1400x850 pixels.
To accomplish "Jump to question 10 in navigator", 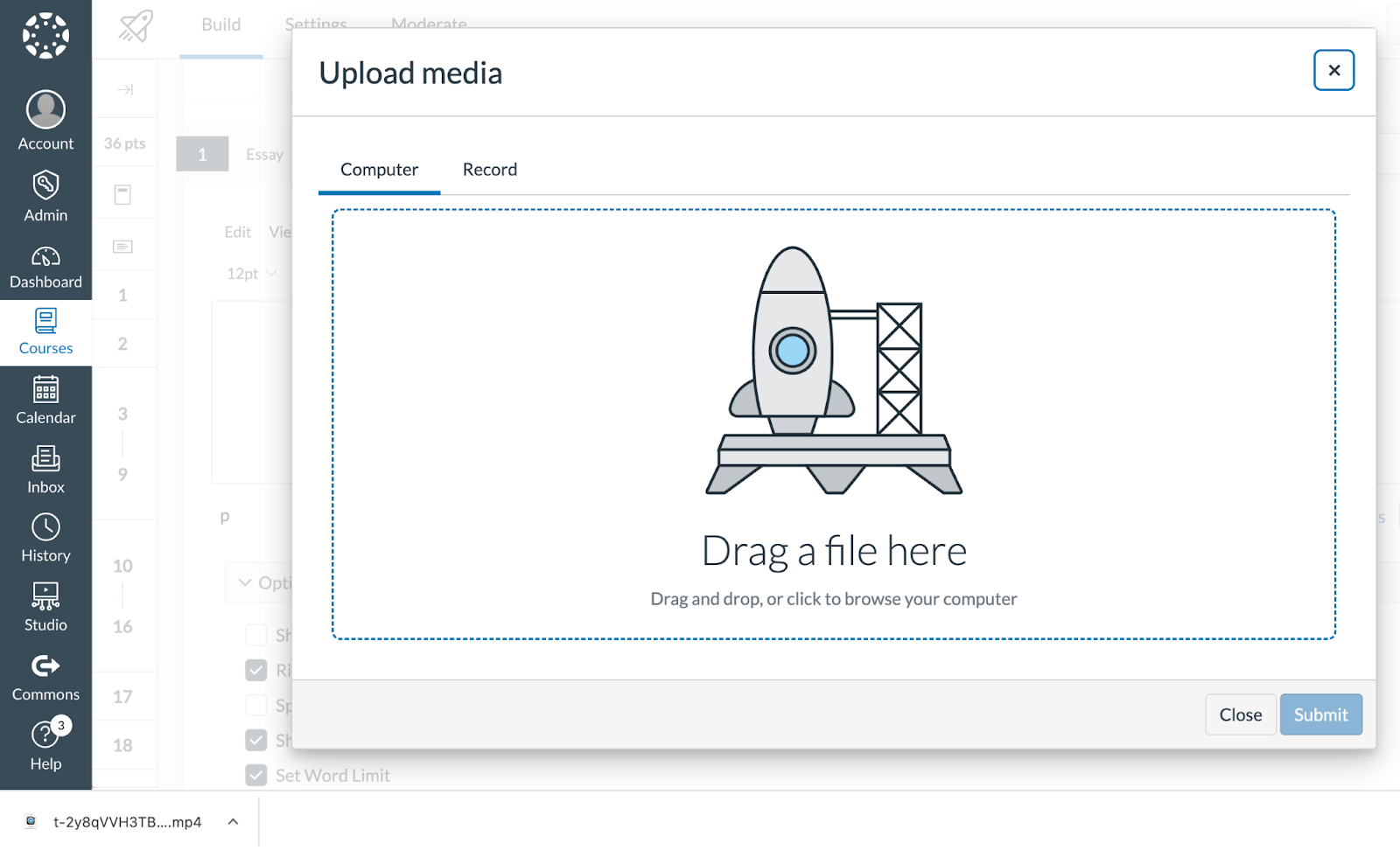I will tap(122, 566).
